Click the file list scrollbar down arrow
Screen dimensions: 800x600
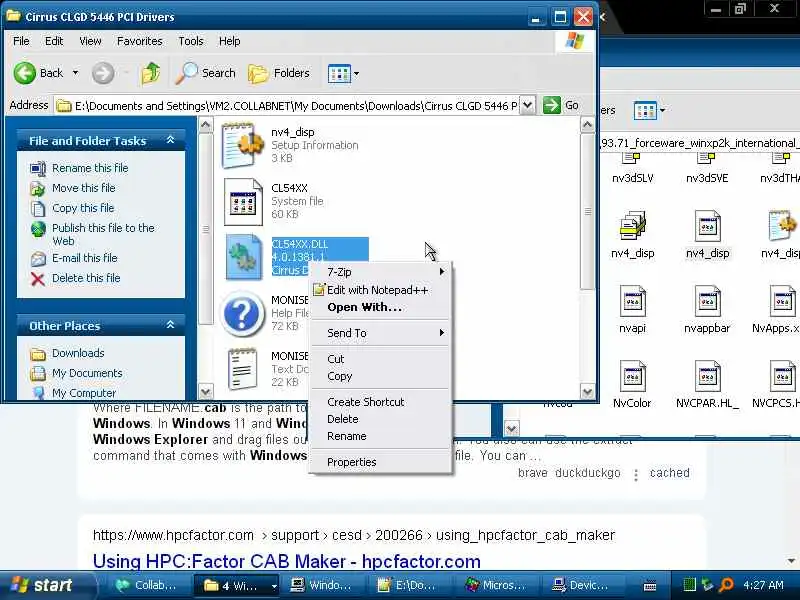click(587, 392)
